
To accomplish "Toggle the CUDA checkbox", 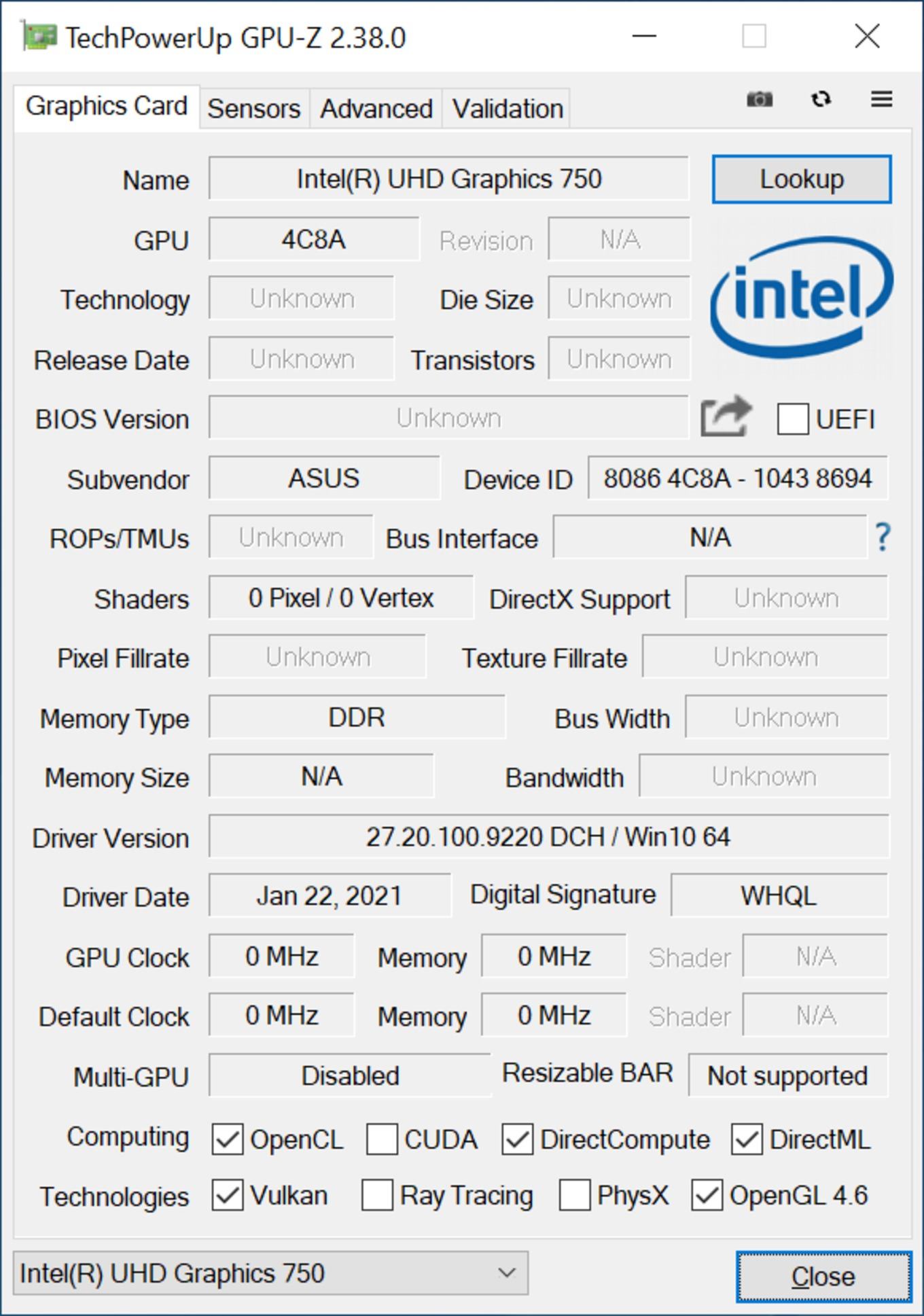I will click(x=382, y=1139).
